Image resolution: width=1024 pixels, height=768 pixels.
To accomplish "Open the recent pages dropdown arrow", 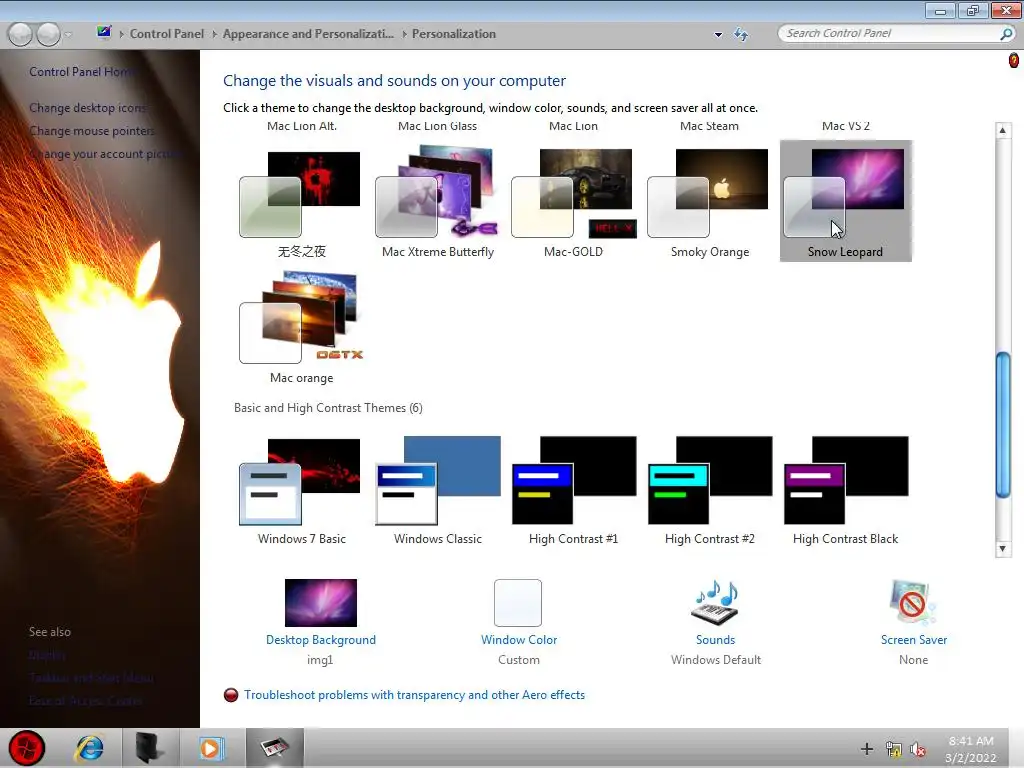I will [x=68, y=35].
